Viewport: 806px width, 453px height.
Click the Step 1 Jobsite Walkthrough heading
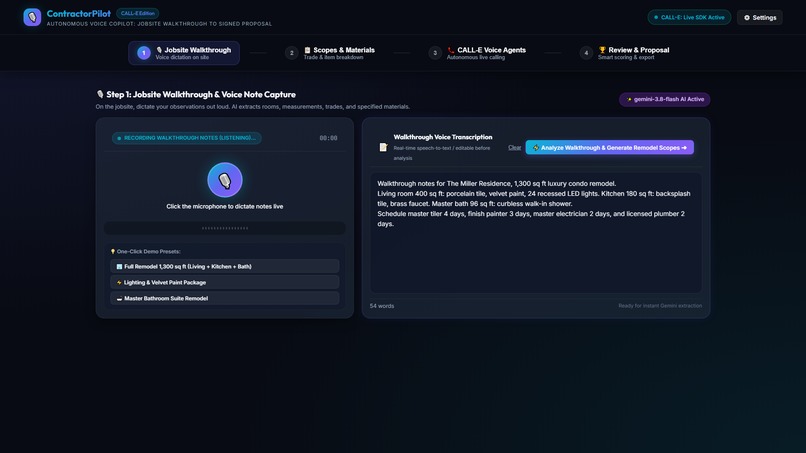pyautogui.click(x=196, y=95)
